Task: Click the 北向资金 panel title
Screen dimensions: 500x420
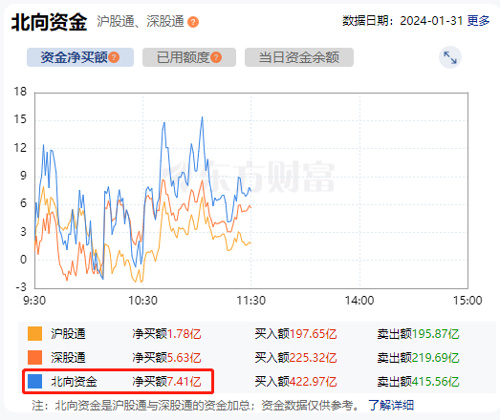Action: click(49, 22)
